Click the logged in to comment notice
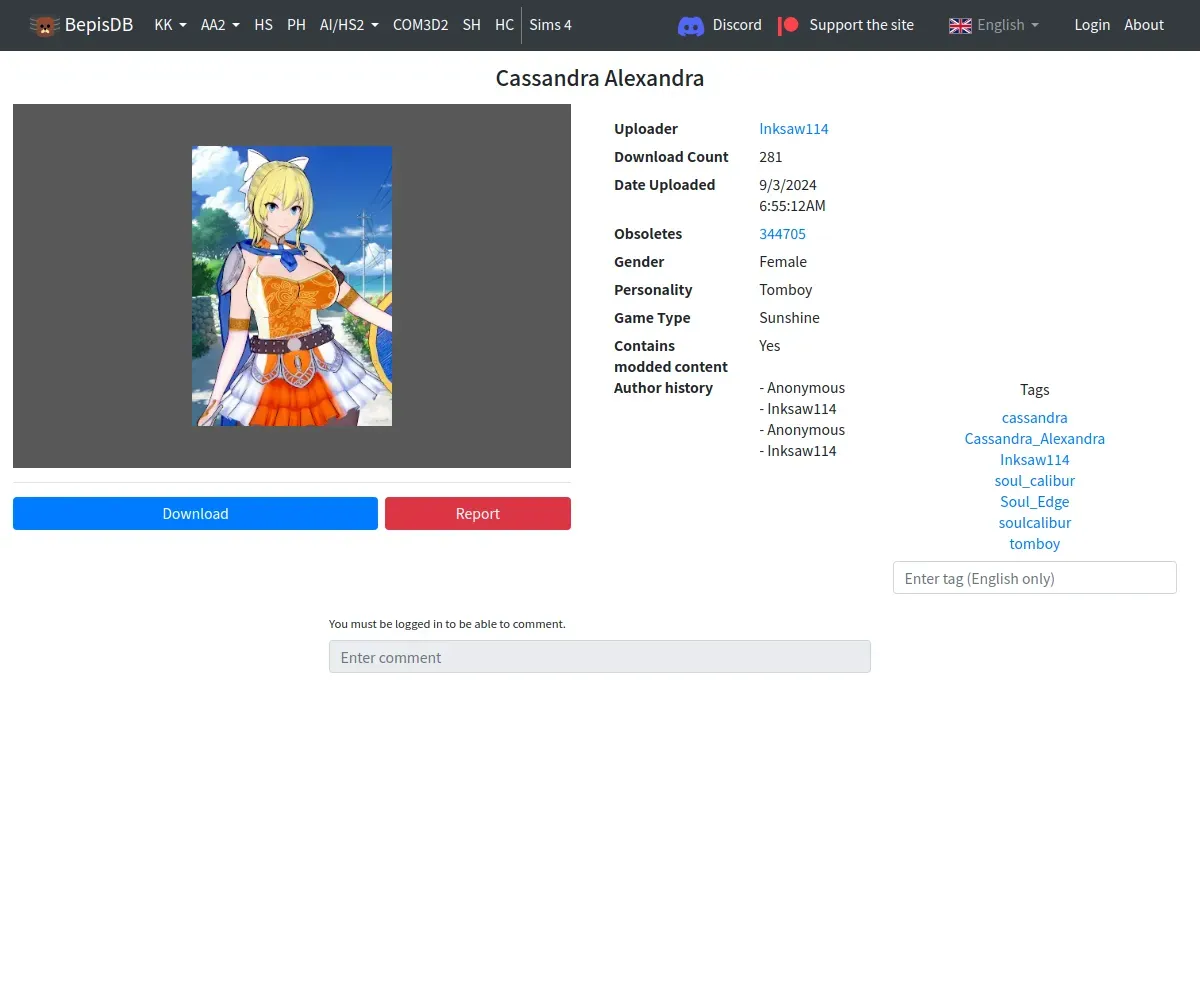Screen dimensions: 1200x1000 pos(447,624)
